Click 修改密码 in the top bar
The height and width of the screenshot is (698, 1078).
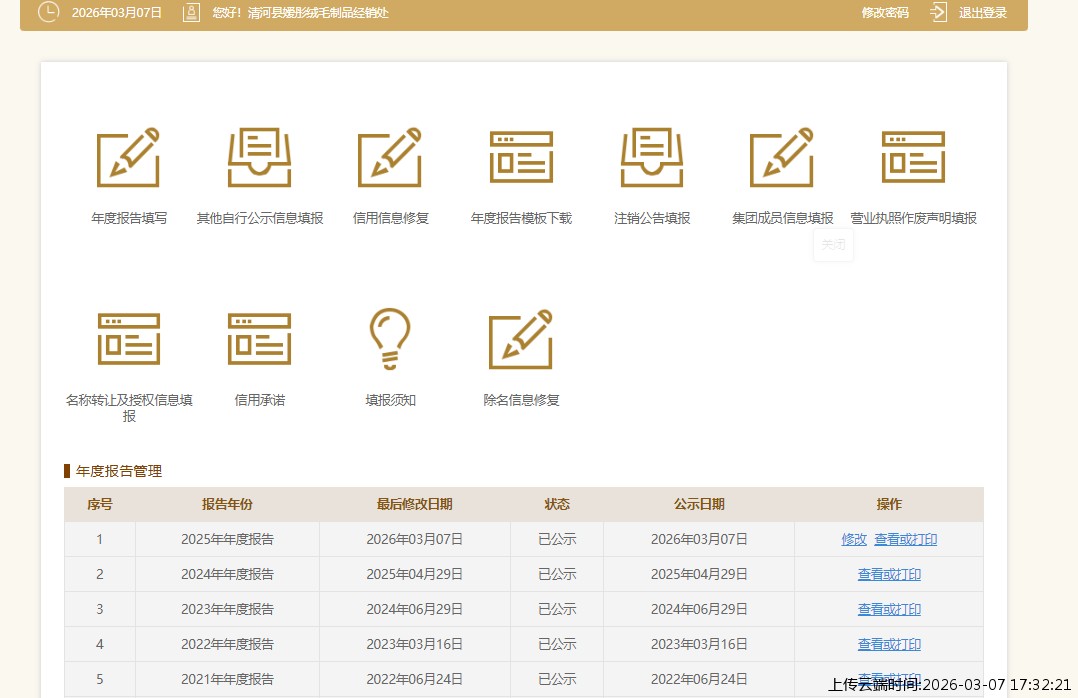pyautogui.click(x=885, y=13)
